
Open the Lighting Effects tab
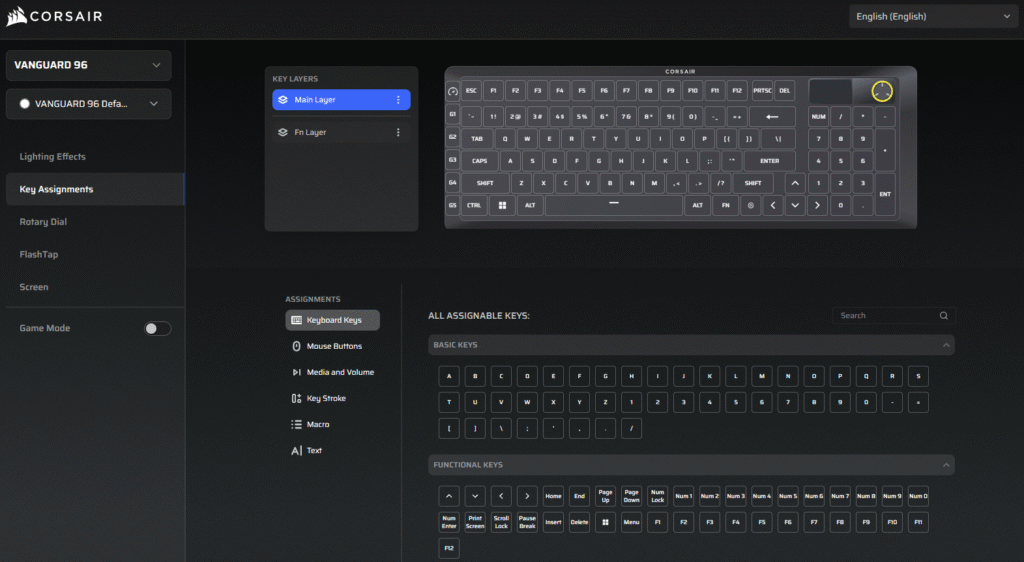click(x=52, y=157)
